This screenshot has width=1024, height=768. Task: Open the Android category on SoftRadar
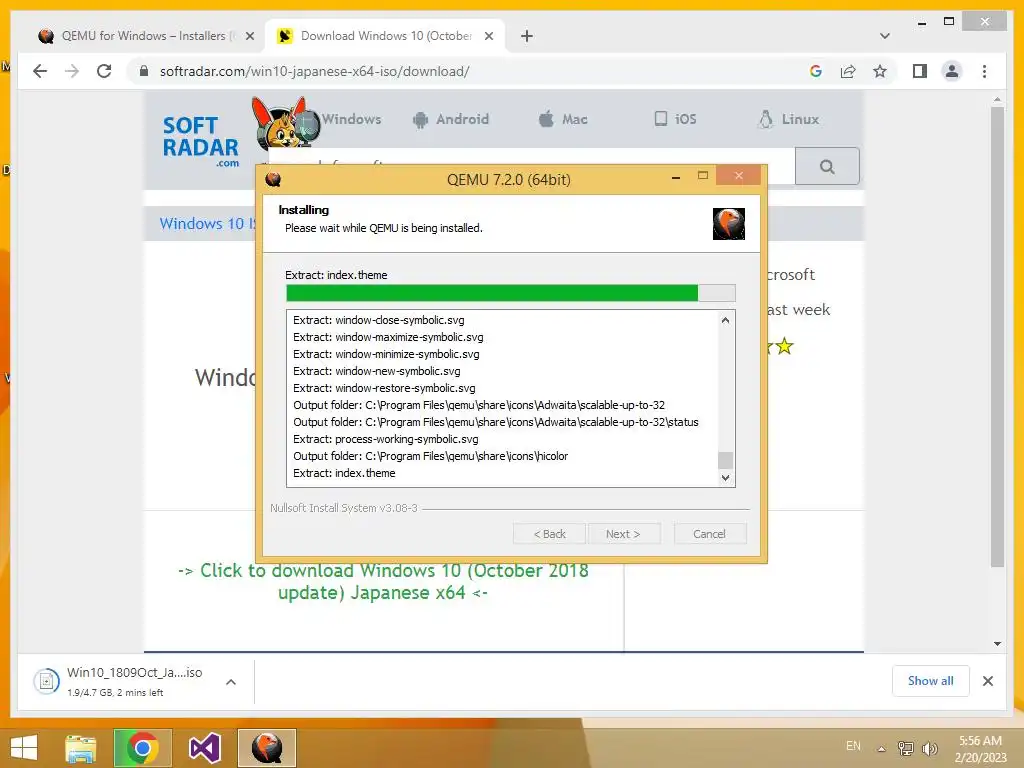(451, 119)
